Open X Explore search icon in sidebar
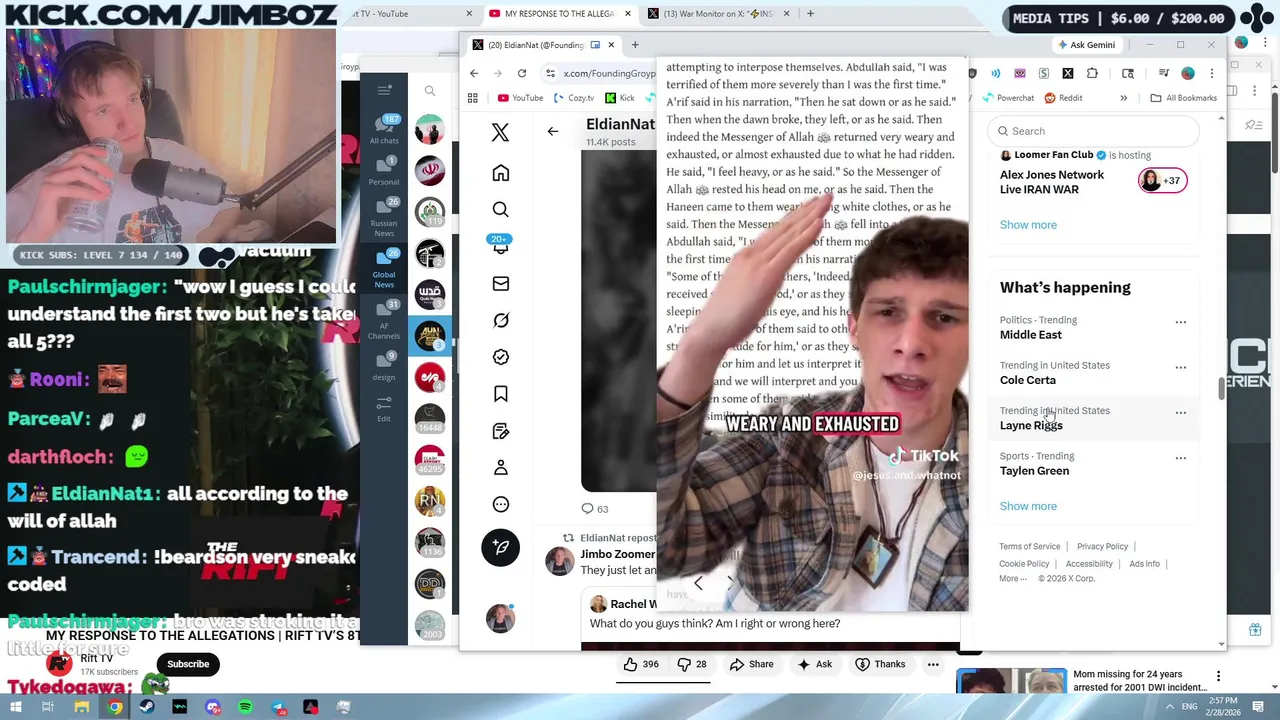Image resolution: width=1280 pixels, height=720 pixels. pos(501,209)
